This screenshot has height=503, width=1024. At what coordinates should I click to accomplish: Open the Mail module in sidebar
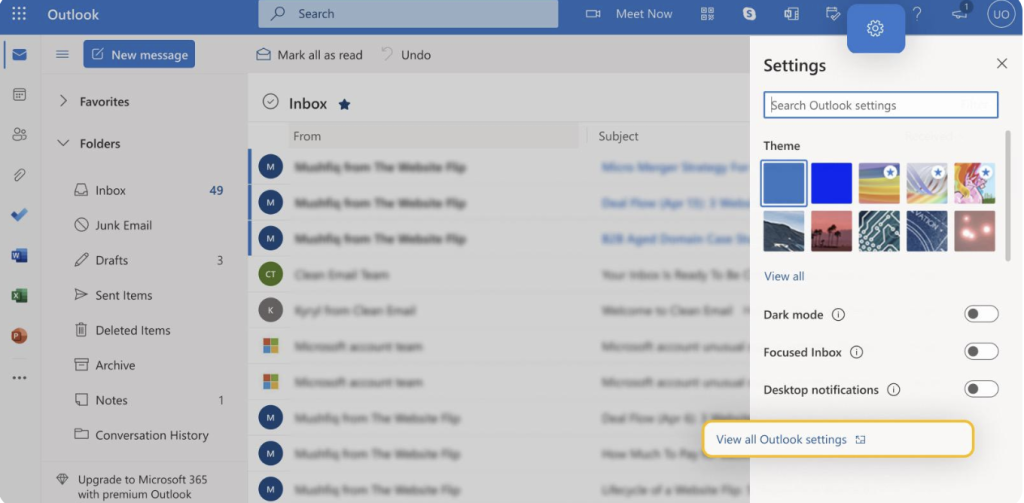click(x=20, y=55)
